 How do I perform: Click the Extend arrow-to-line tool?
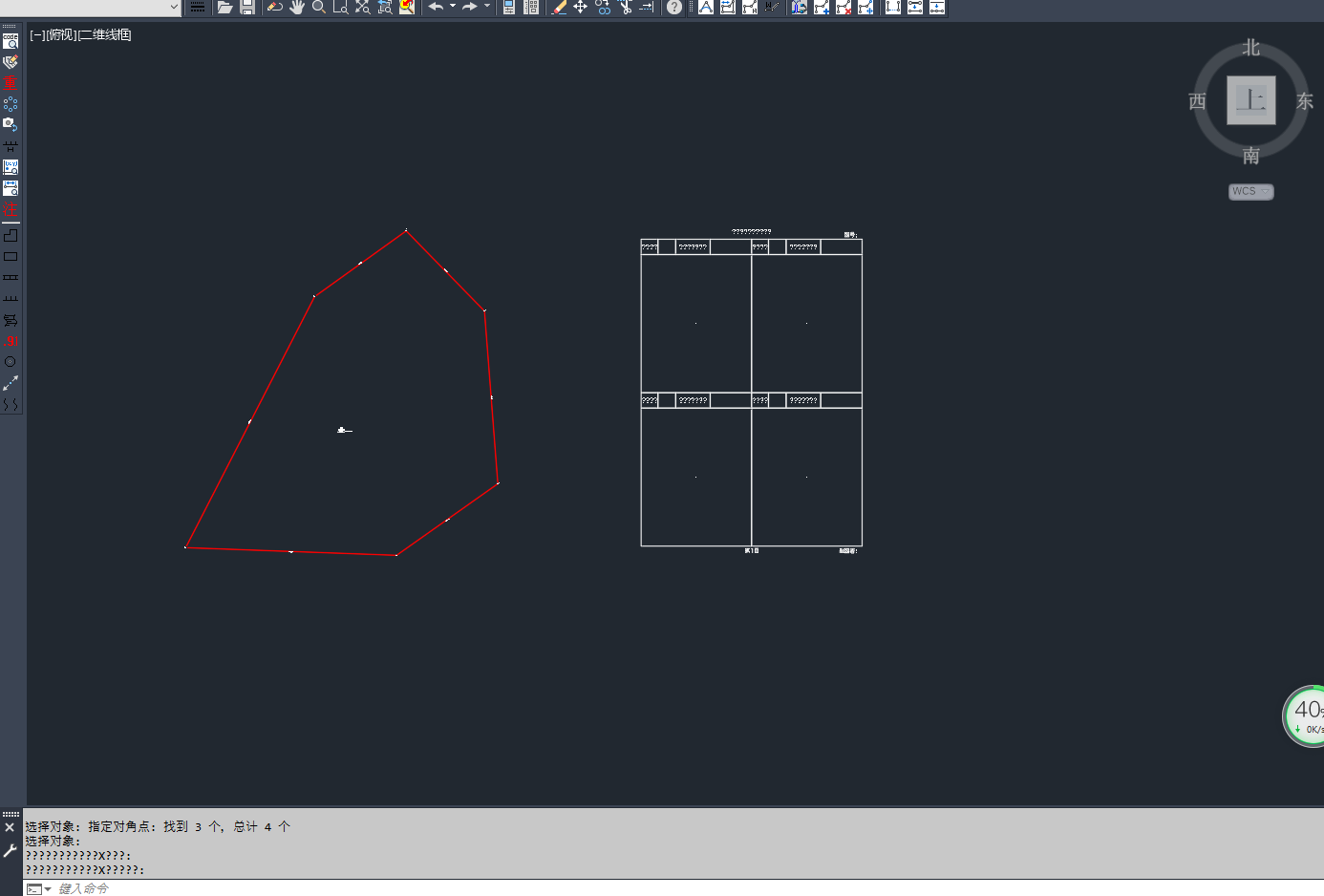tap(647, 7)
